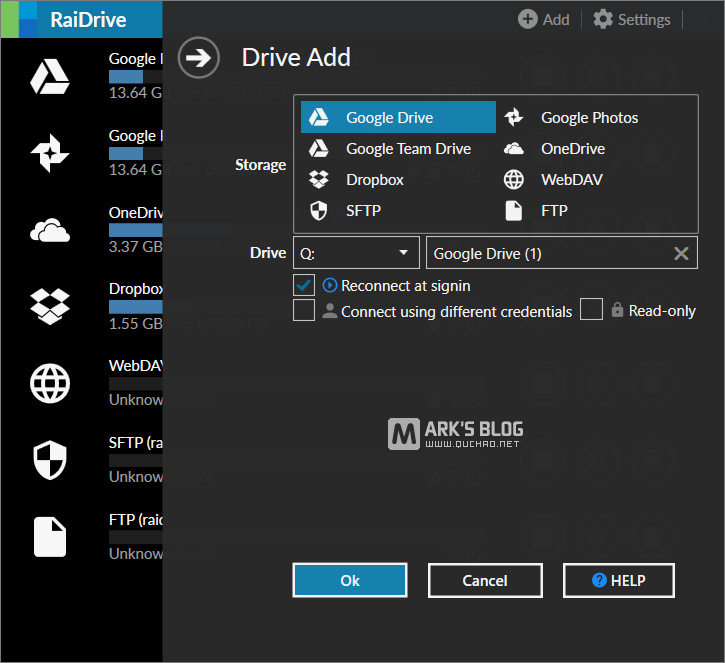725x663 pixels.
Task: Click the Dropbox box icon in storage list
Action: (x=319, y=179)
